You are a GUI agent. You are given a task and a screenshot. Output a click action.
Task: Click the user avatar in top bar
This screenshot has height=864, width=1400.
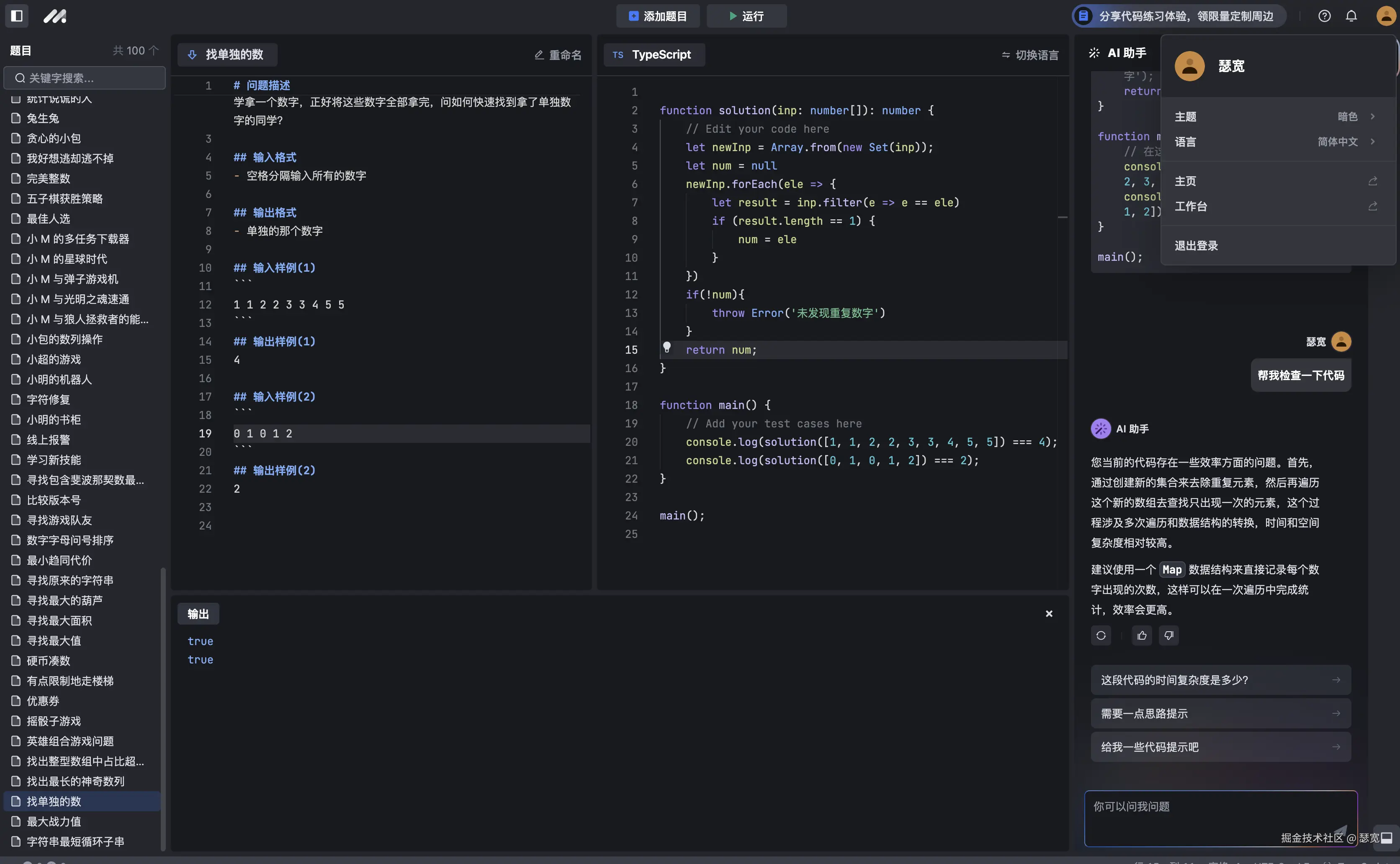[1386, 16]
